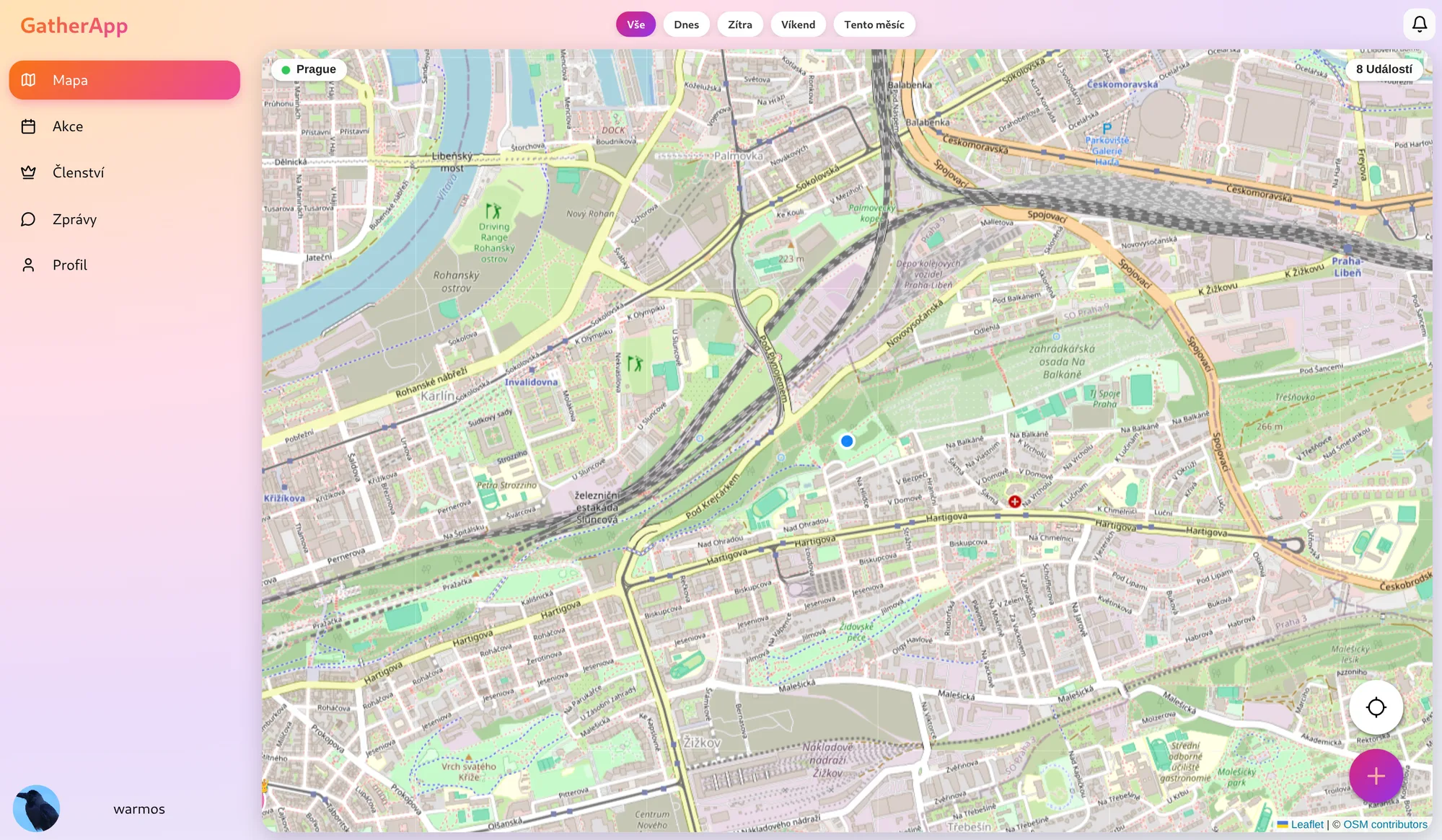
Task: Open the Mapa section
Action: point(124,80)
